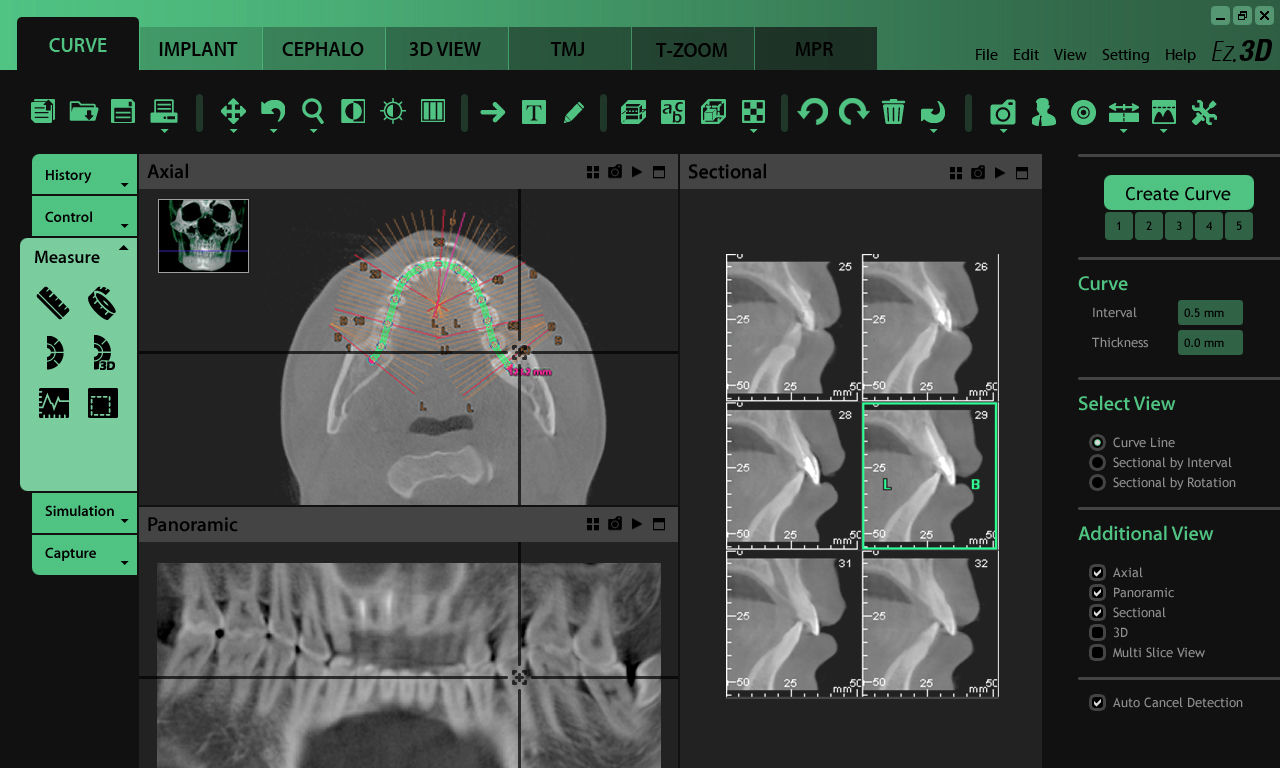Open the checkerboard icon dropdown arrow
This screenshot has width=1280, height=768.
coord(753,130)
